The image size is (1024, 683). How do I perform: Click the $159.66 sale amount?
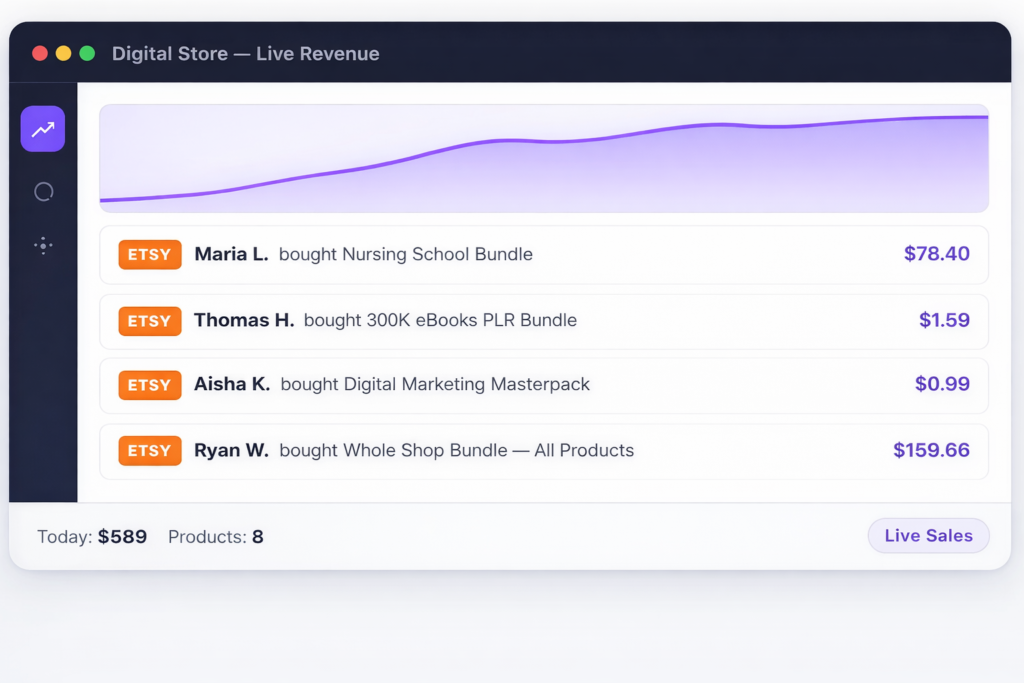(x=931, y=451)
